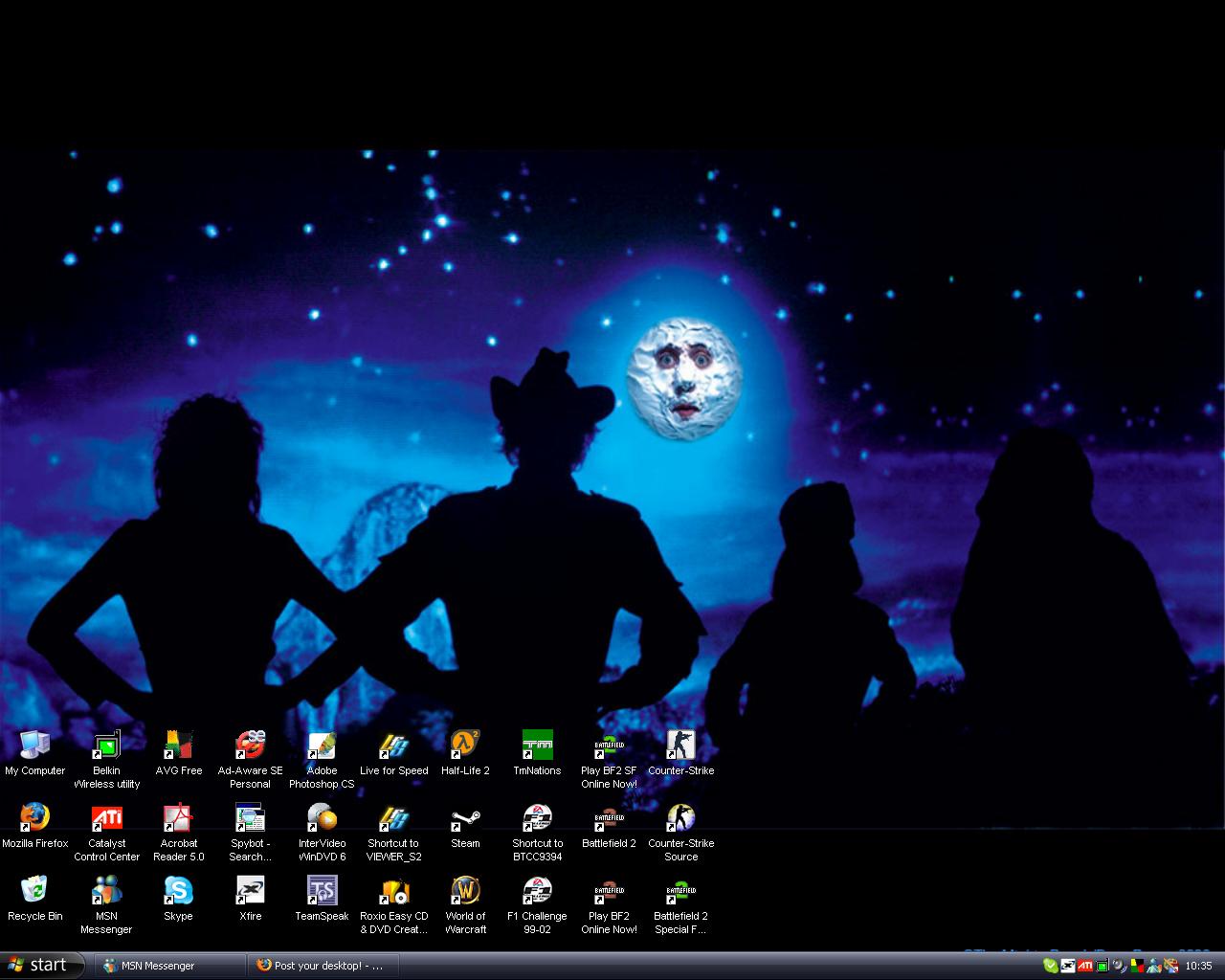
Task: Select the Acrobat Reader 5.0 icon
Action: [x=178, y=832]
